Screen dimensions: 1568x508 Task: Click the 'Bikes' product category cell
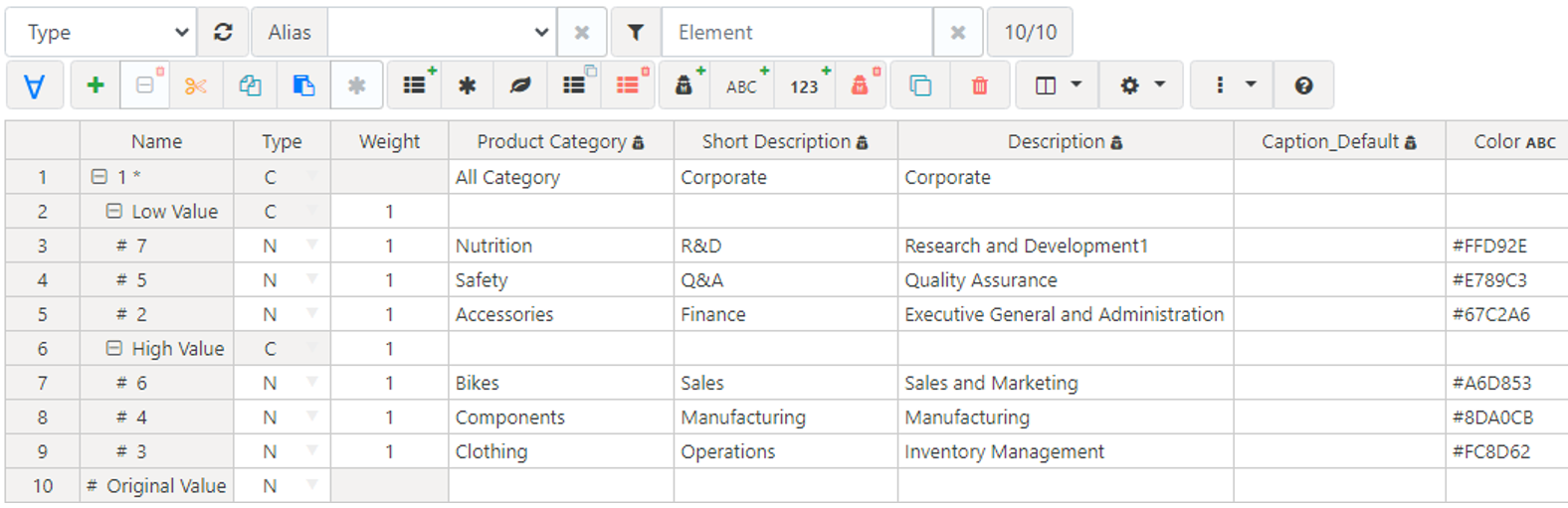[561, 383]
